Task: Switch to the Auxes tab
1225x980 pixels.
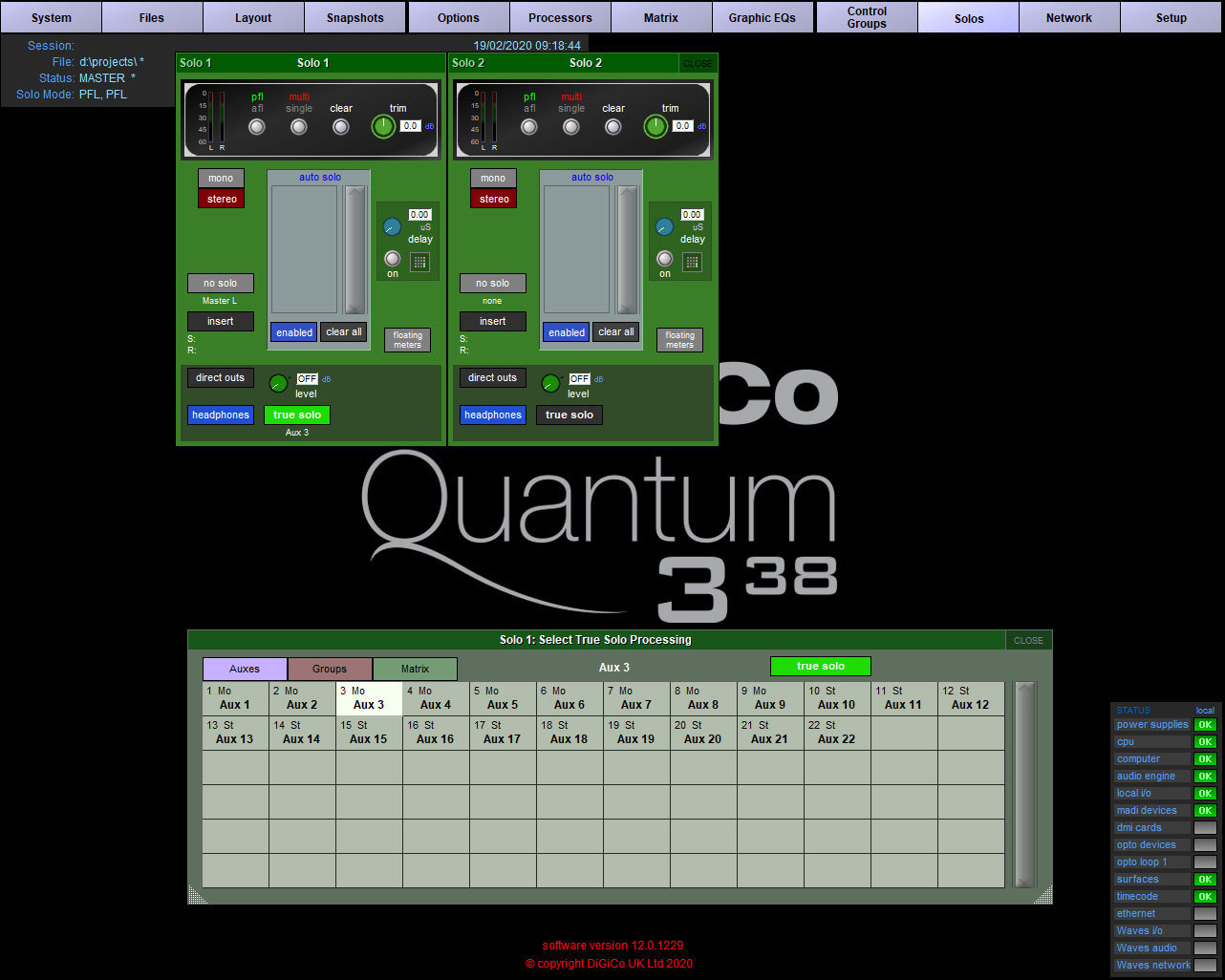Action: (x=245, y=669)
